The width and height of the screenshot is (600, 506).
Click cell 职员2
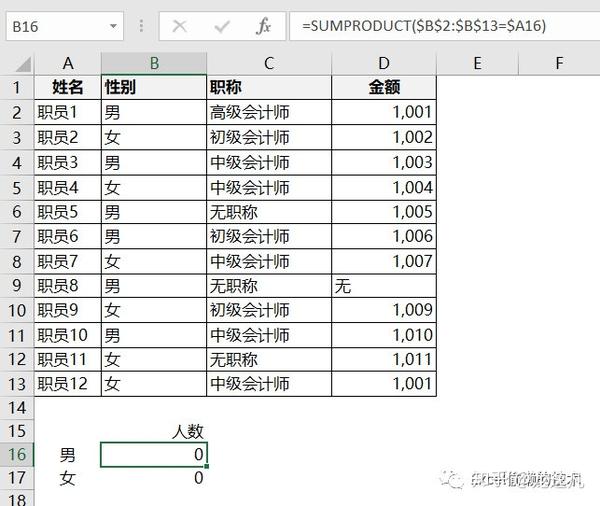68,137
